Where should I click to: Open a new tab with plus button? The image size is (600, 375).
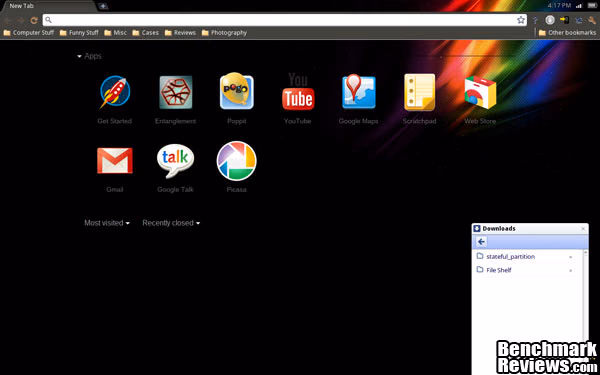pos(103,6)
